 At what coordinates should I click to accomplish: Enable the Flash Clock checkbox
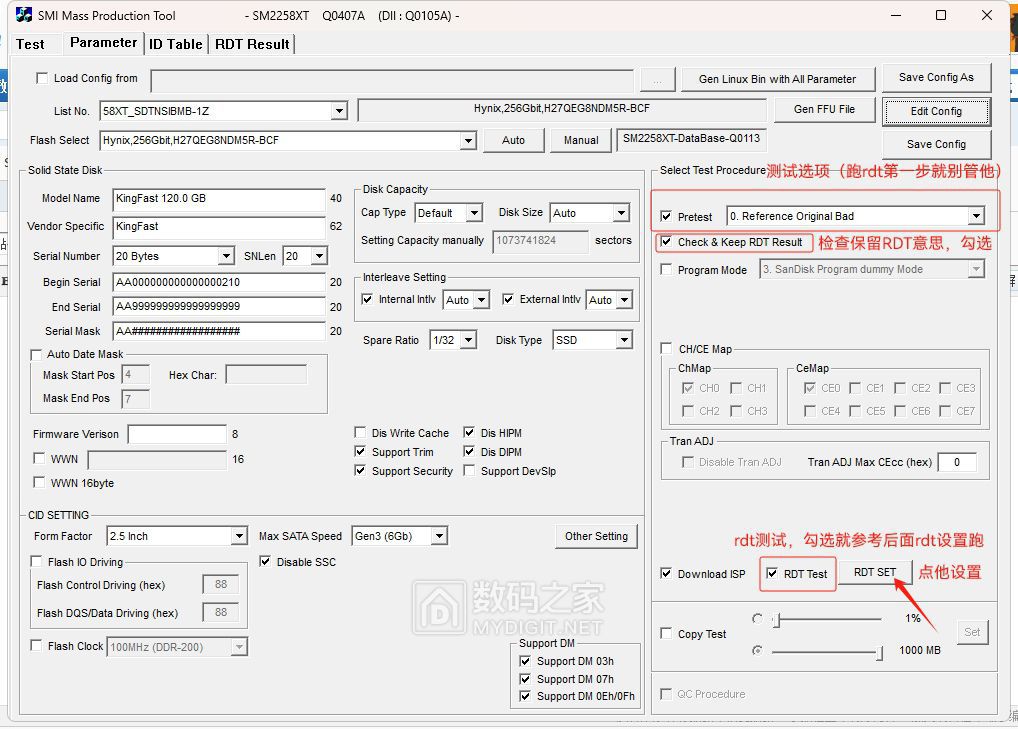tap(36, 646)
